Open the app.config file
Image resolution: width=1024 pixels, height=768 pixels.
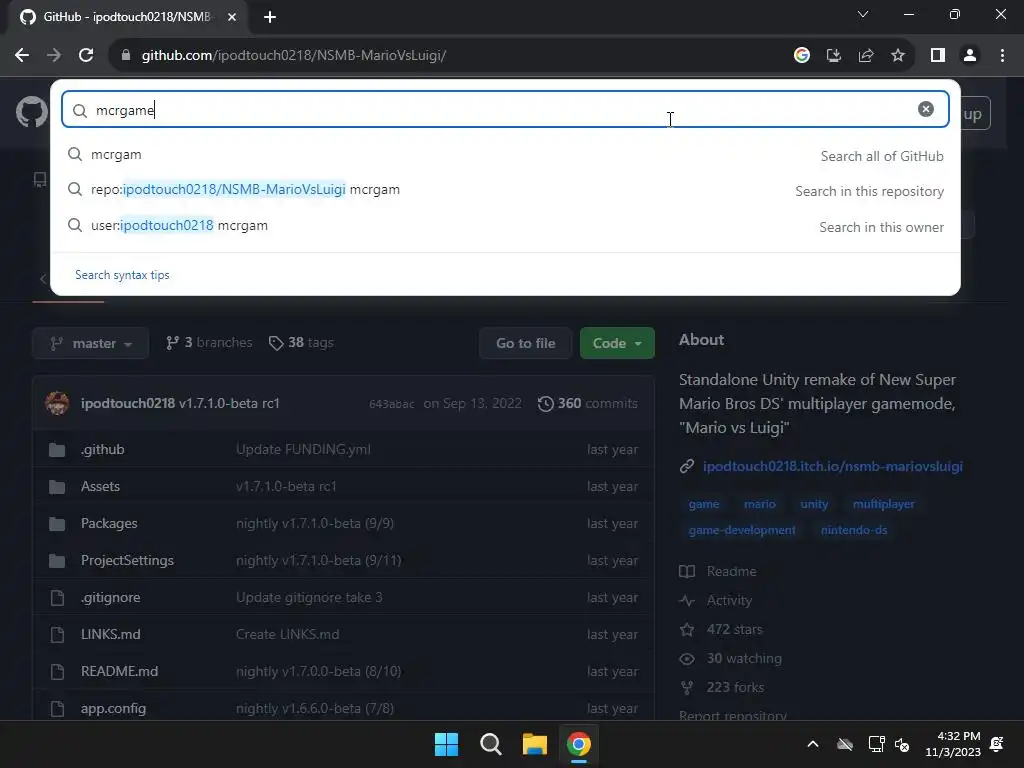tap(114, 709)
